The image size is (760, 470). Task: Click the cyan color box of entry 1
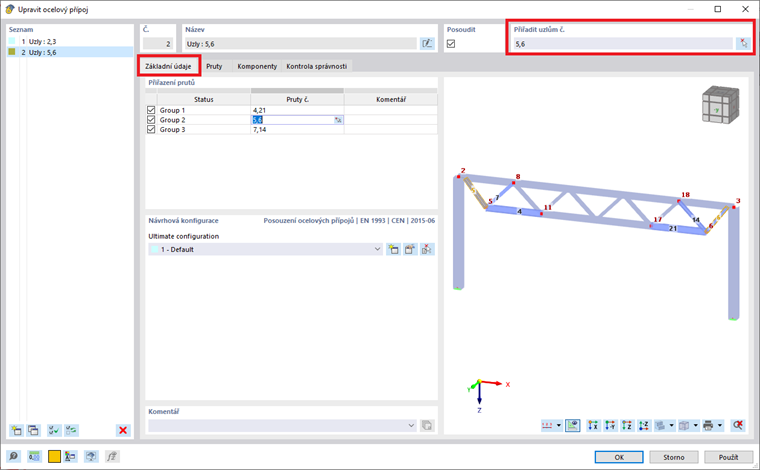coord(12,42)
